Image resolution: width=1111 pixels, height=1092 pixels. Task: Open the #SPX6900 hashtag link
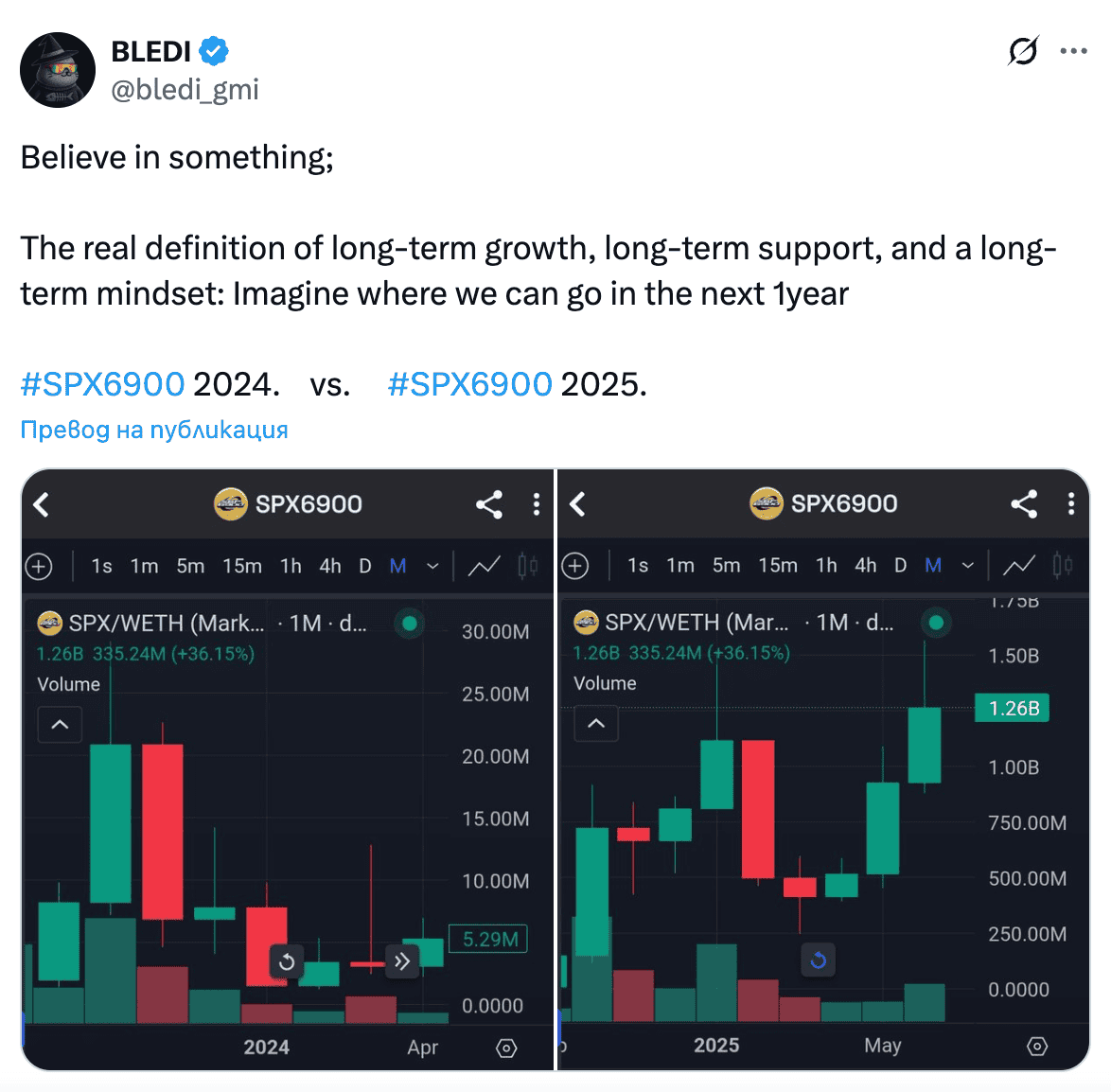[101, 384]
